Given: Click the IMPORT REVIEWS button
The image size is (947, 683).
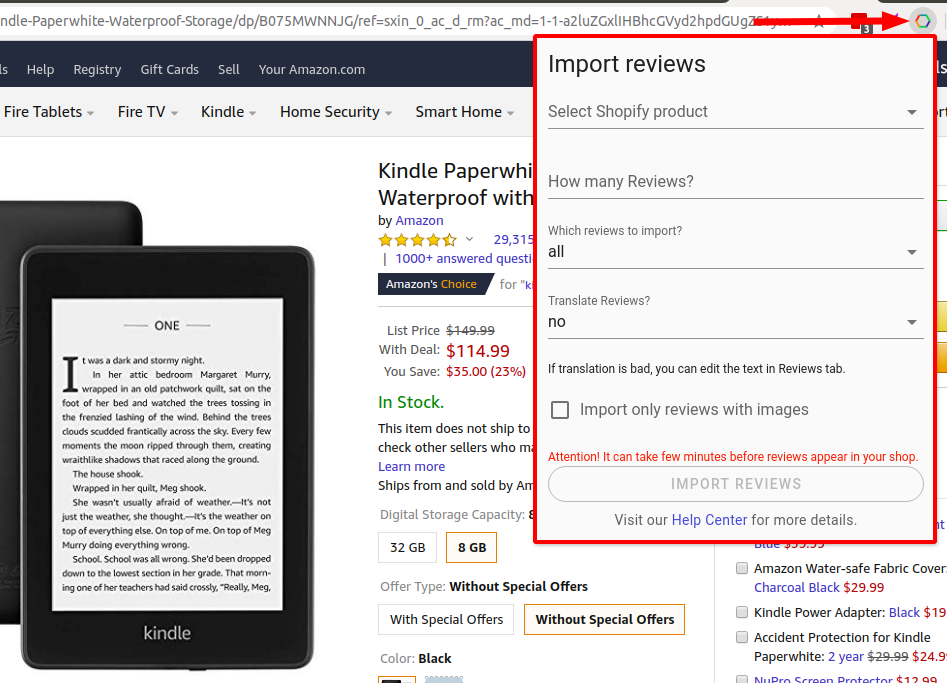Looking at the screenshot, I should pyautogui.click(x=735, y=484).
